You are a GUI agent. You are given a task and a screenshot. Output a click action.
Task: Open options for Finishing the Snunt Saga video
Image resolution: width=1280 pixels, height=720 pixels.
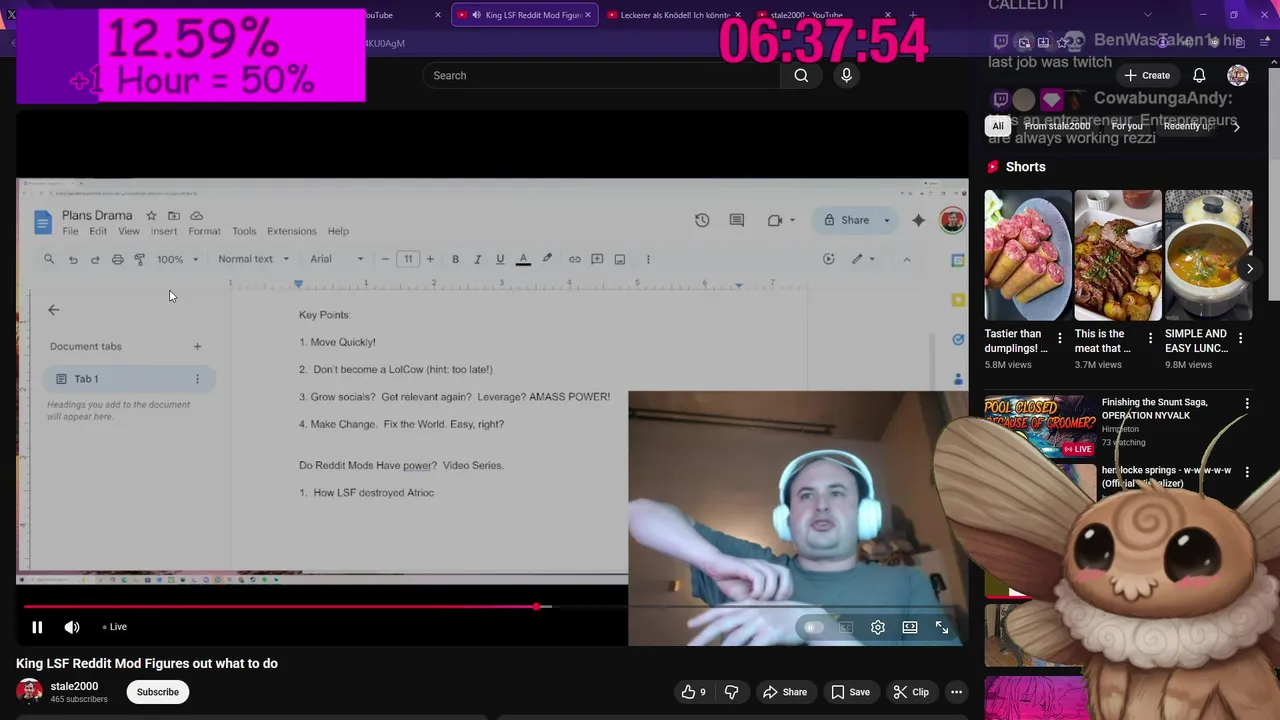tap(1247, 404)
